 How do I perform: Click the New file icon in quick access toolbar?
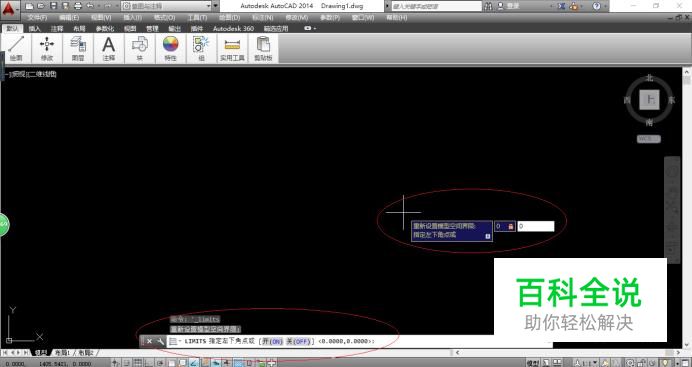[x=30, y=6]
